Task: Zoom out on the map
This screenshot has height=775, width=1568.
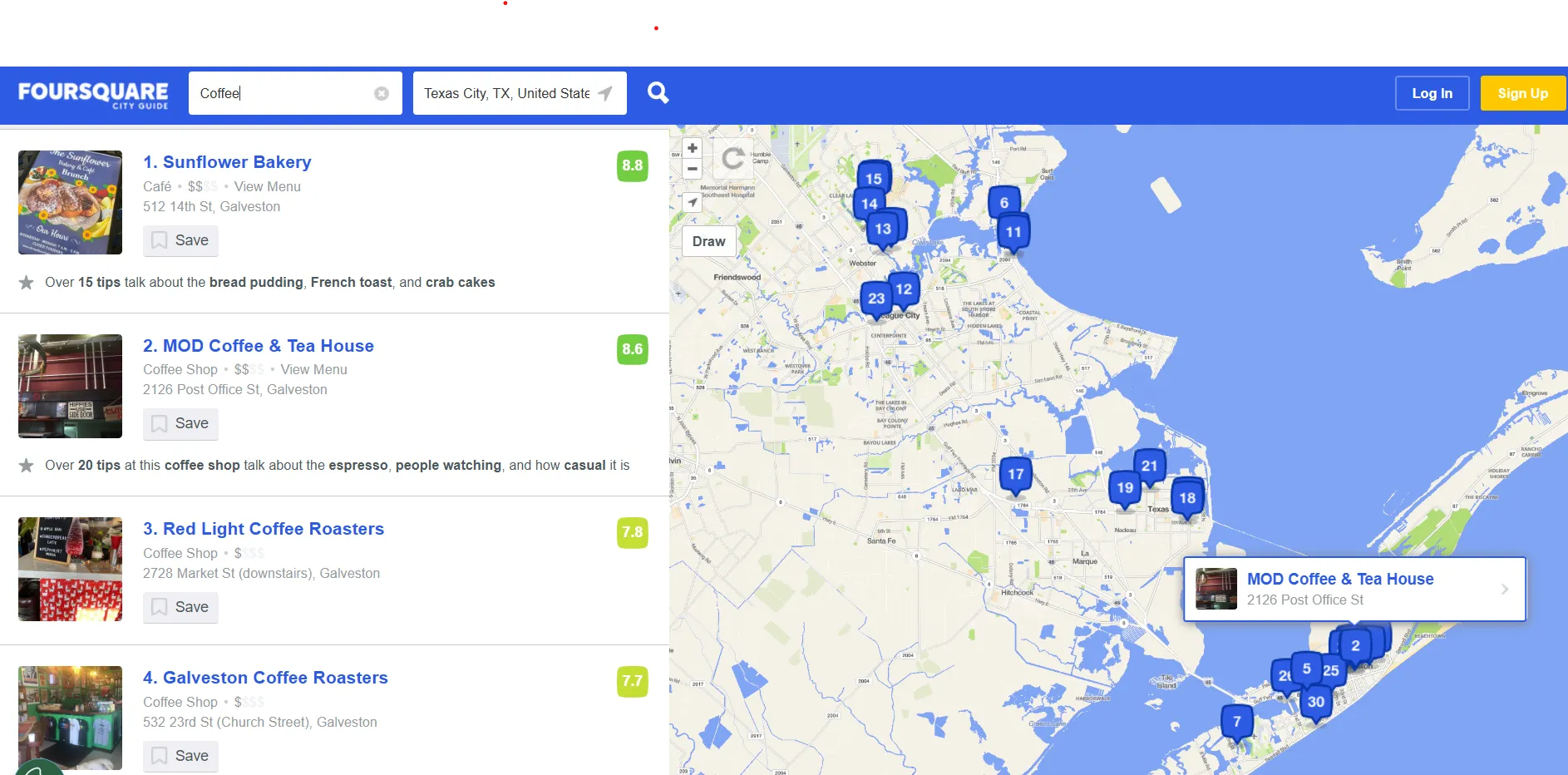Action: pos(691,169)
